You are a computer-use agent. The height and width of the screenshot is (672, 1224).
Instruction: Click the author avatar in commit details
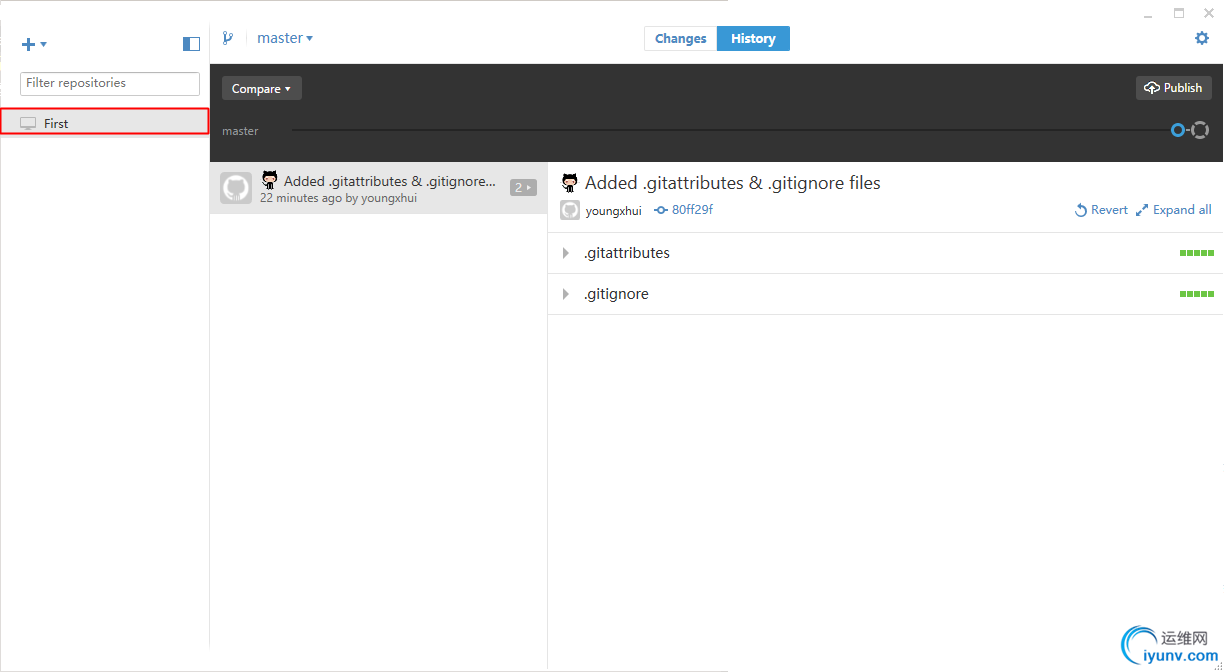click(x=570, y=210)
